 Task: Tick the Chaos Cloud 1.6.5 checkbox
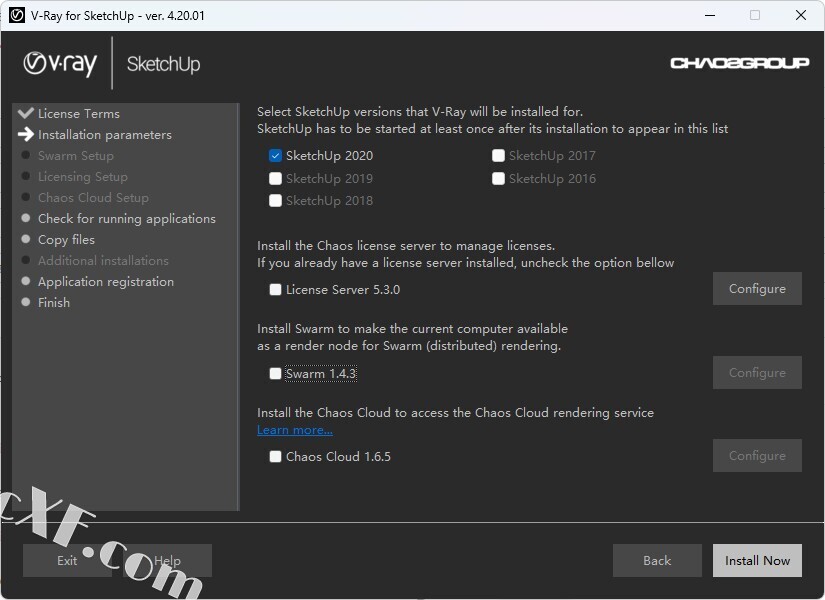[x=275, y=457]
